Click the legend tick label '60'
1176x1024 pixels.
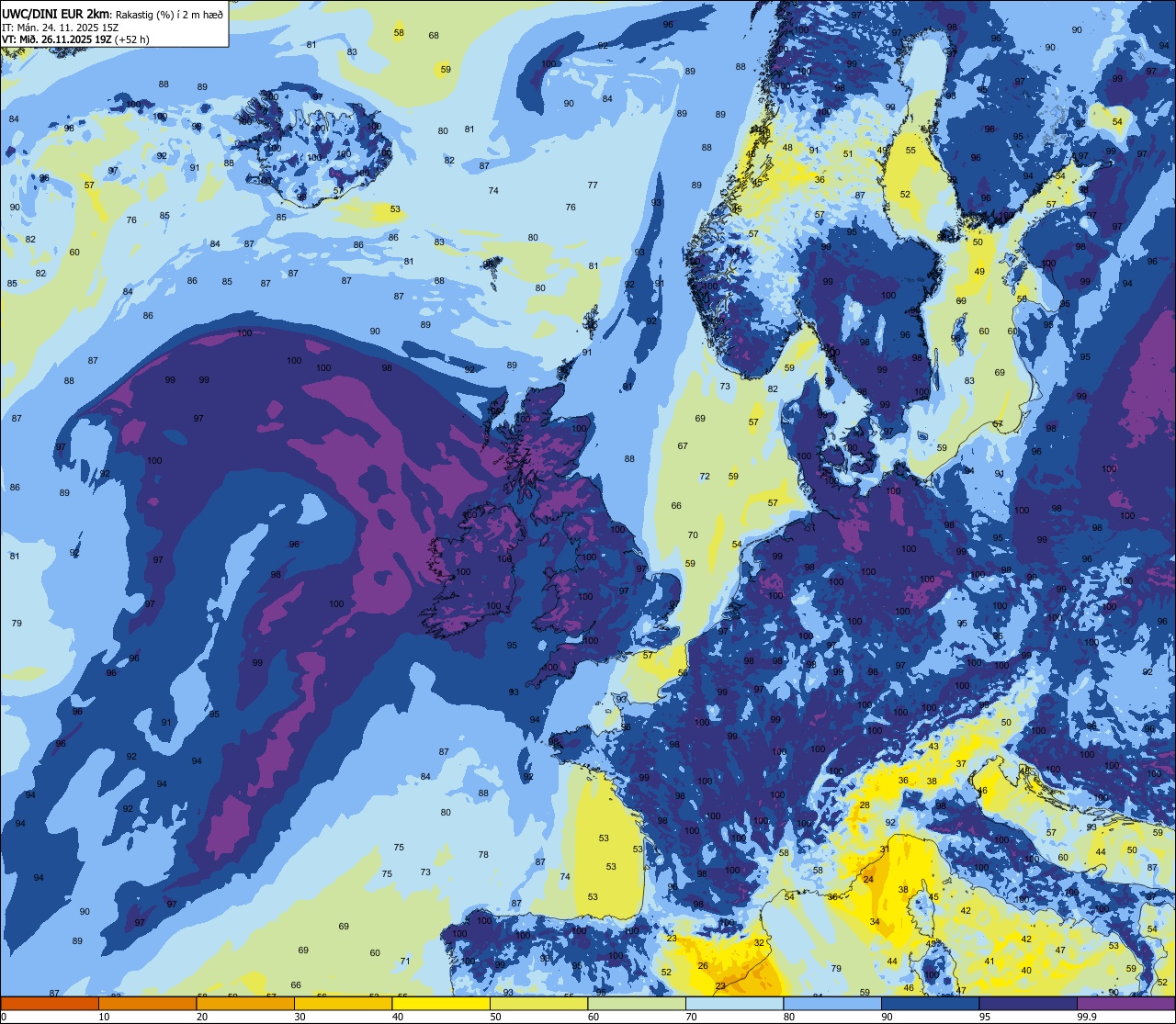594,1017
